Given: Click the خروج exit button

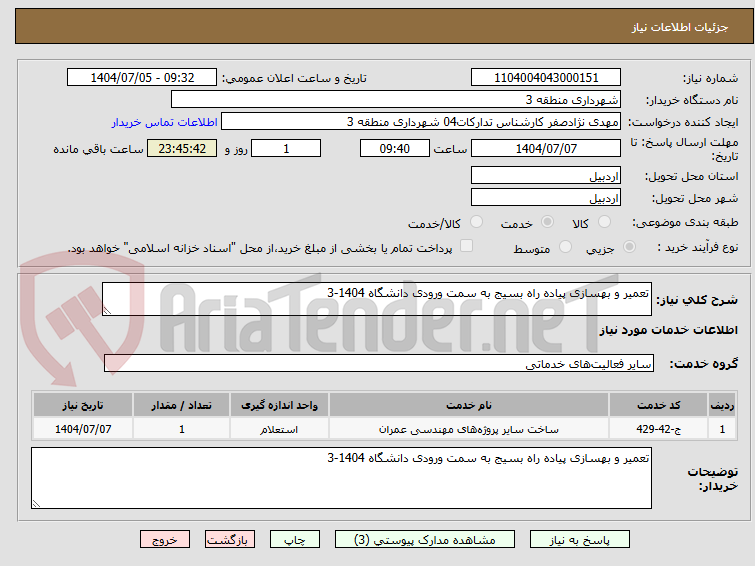Looking at the screenshot, I should pos(165,540).
